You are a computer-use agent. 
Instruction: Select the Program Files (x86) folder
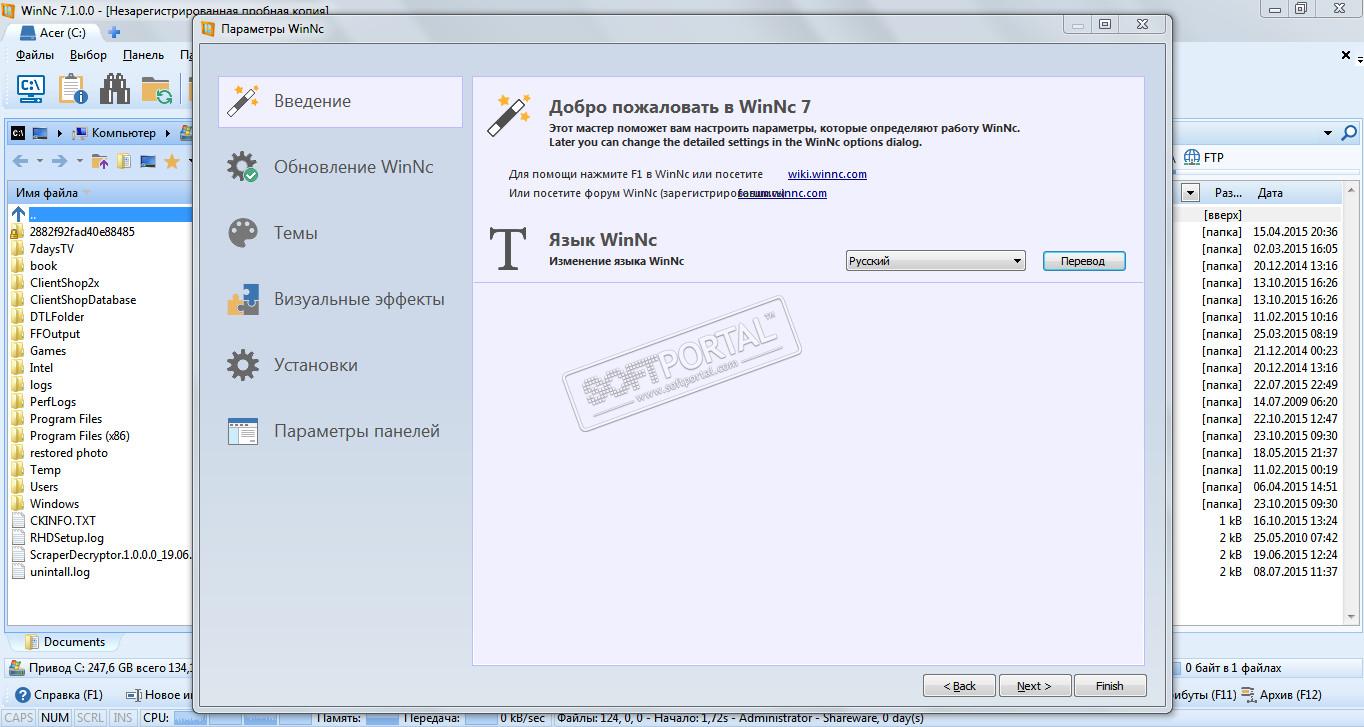[x=80, y=435]
